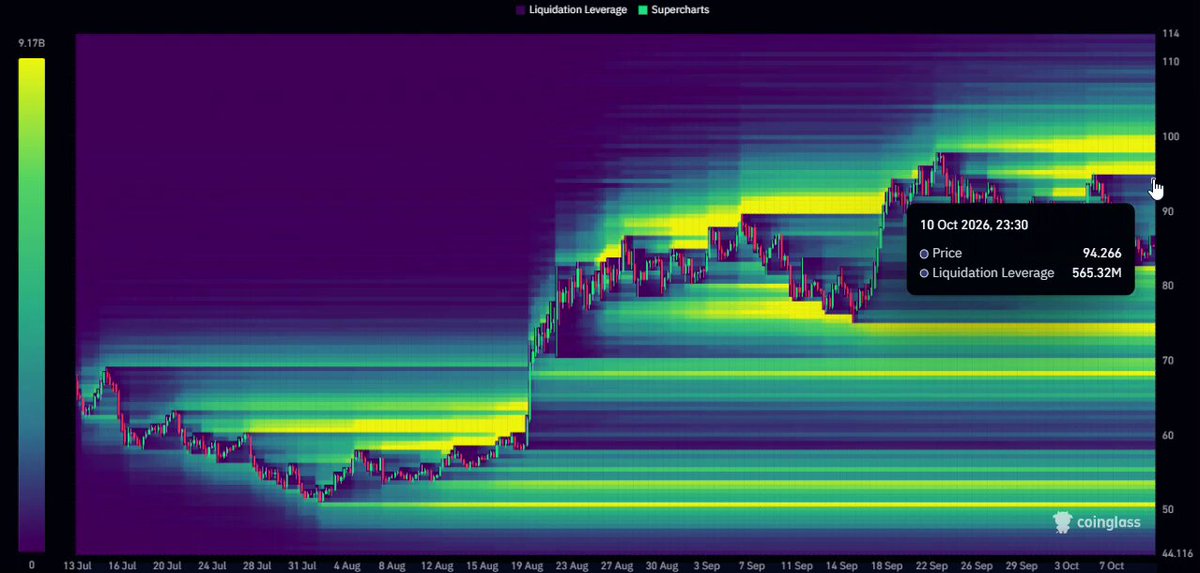Click the 100 price axis label
Image resolution: width=1200 pixels, height=573 pixels.
pos(1171,136)
